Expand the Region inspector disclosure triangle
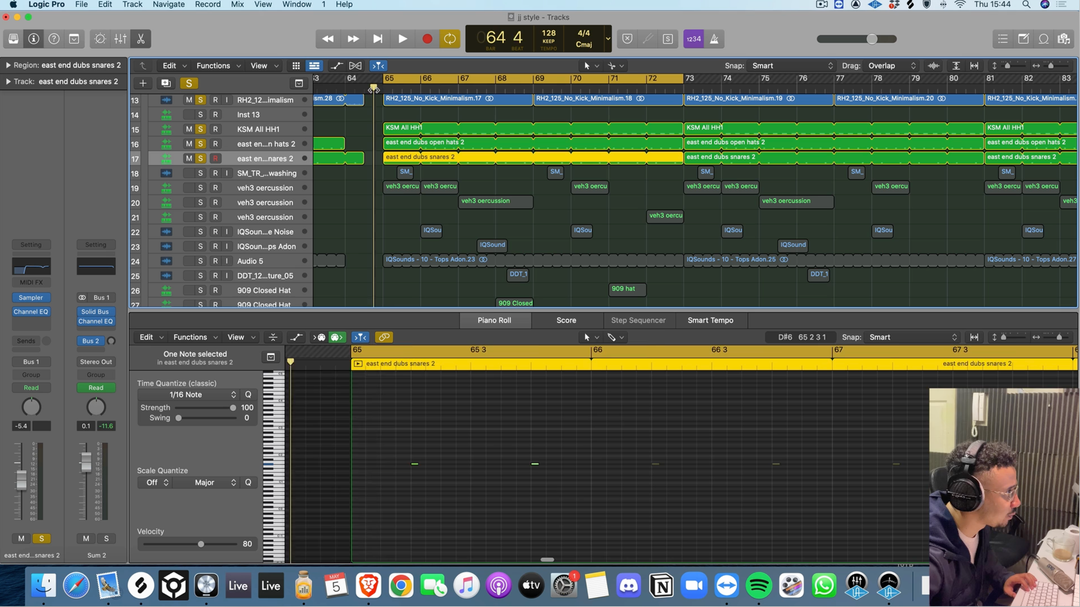Image resolution: width=1080 pixels, height=607 pixels. click(8, 66)
